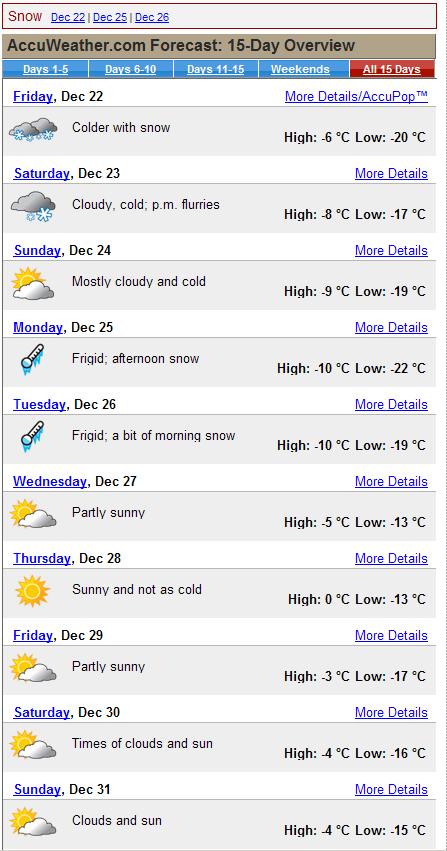This screenshot has height=851, width=447.
Task: Click the Monday day link
Action: 38,328
